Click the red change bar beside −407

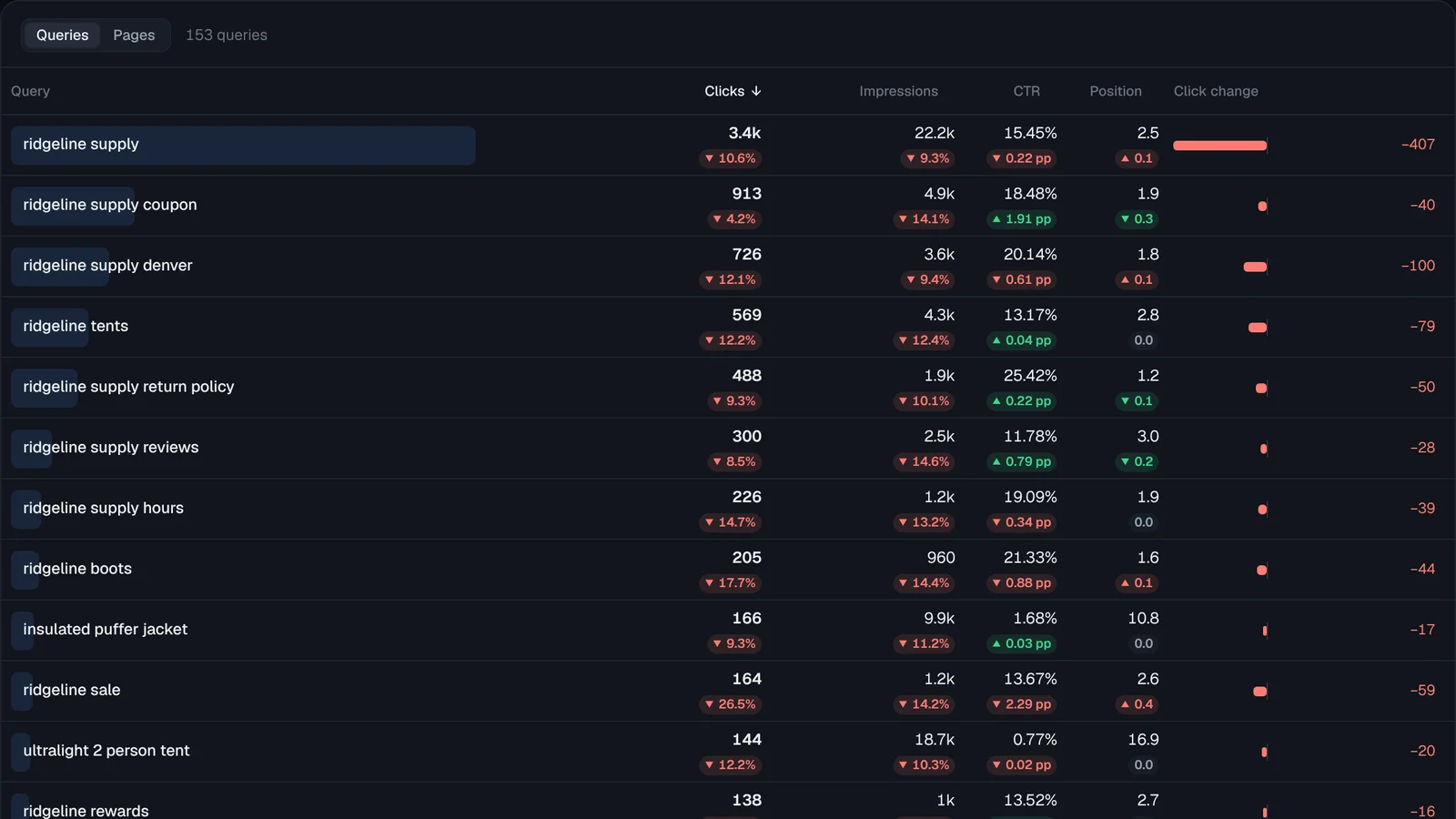(1219, 146)
